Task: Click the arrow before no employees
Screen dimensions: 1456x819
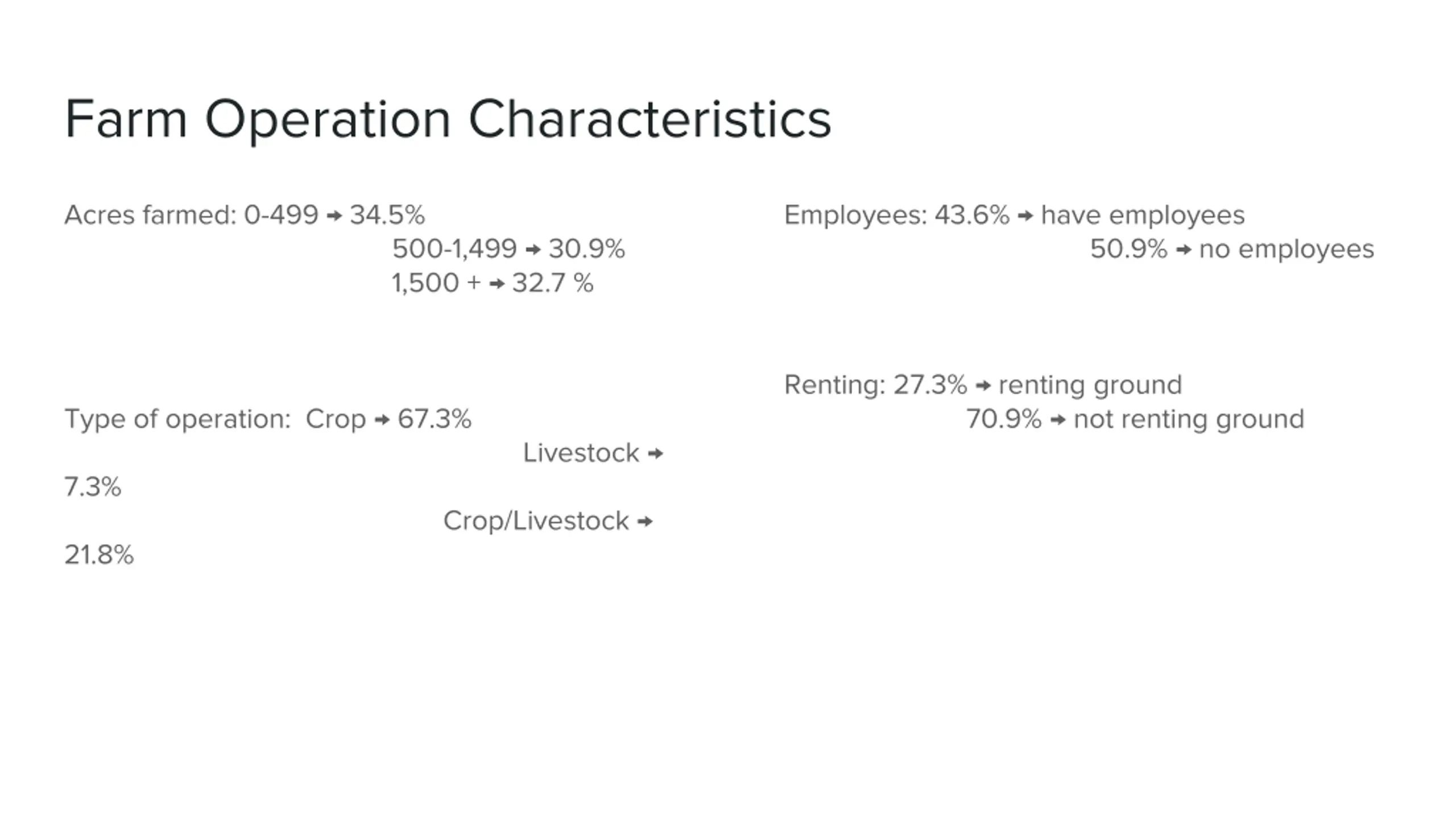Action: tap(1184, 250)
